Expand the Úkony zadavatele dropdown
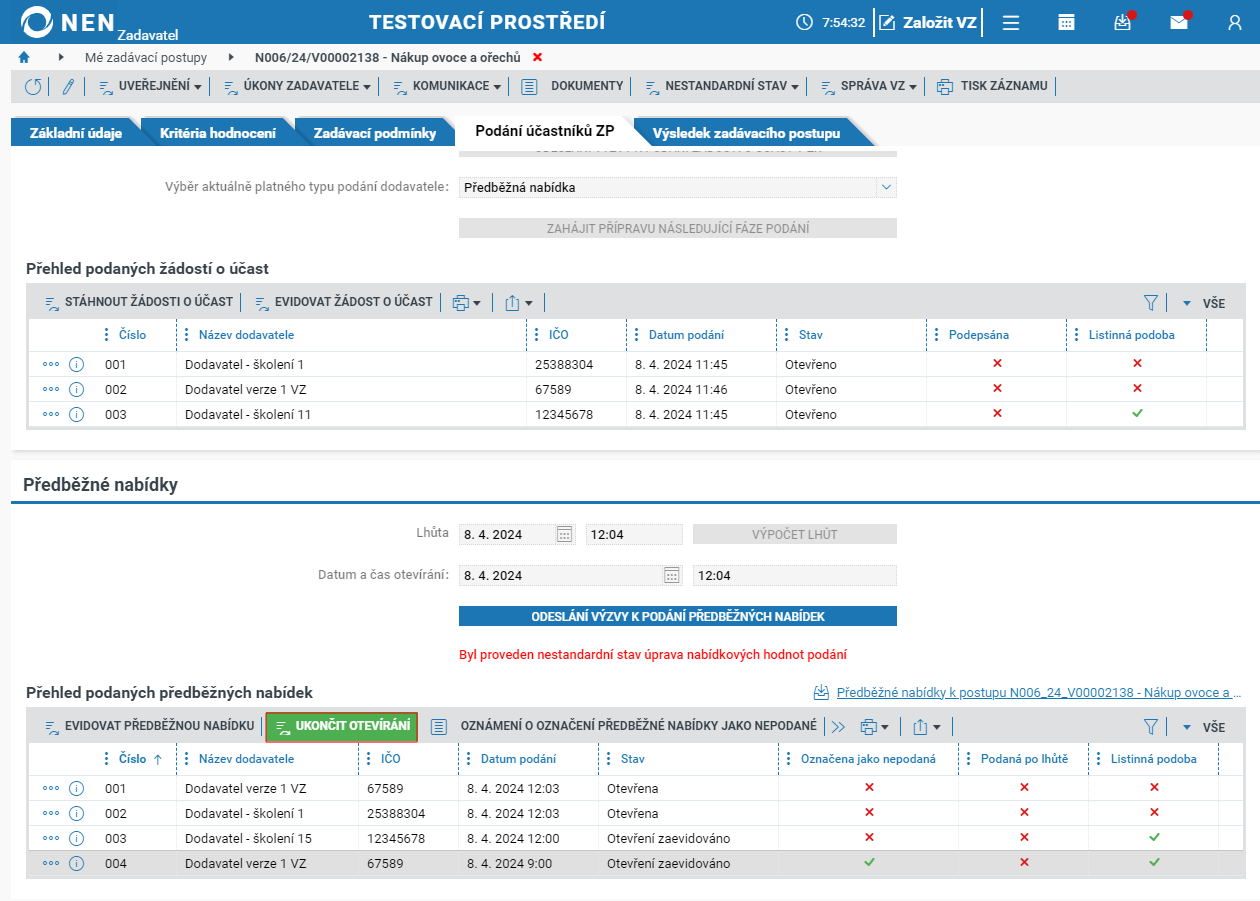Image resolution: width=1260 pixels, height=901 pixels. [297, 86]
